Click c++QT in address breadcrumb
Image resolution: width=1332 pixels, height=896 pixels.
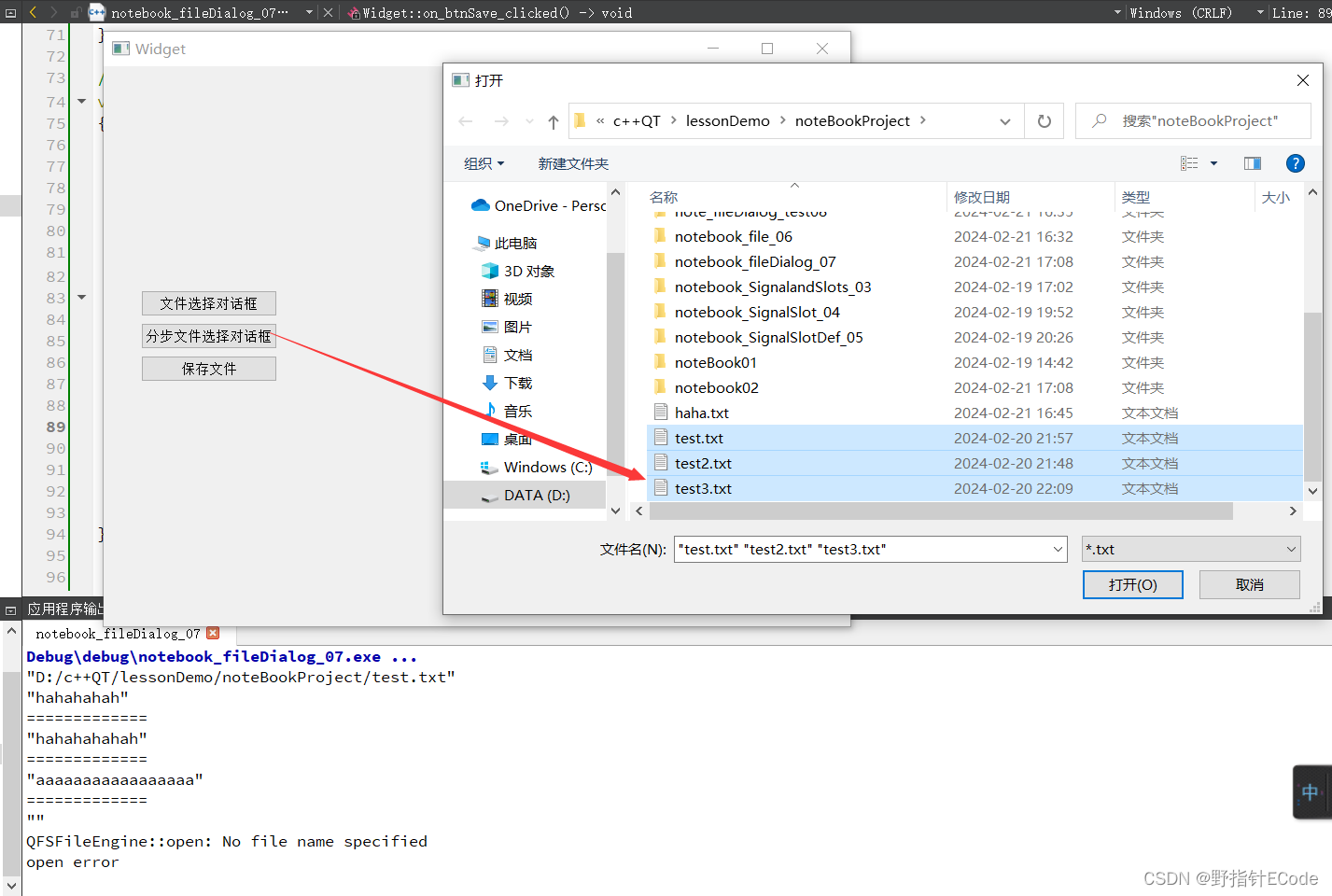(637, 121)
